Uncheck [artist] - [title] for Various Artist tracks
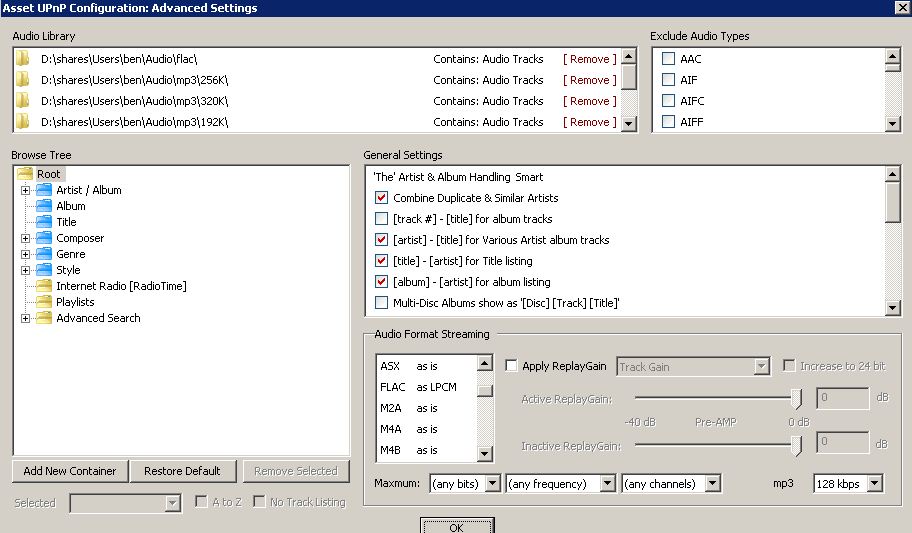 pyautogui.click(x=382, y=240)
